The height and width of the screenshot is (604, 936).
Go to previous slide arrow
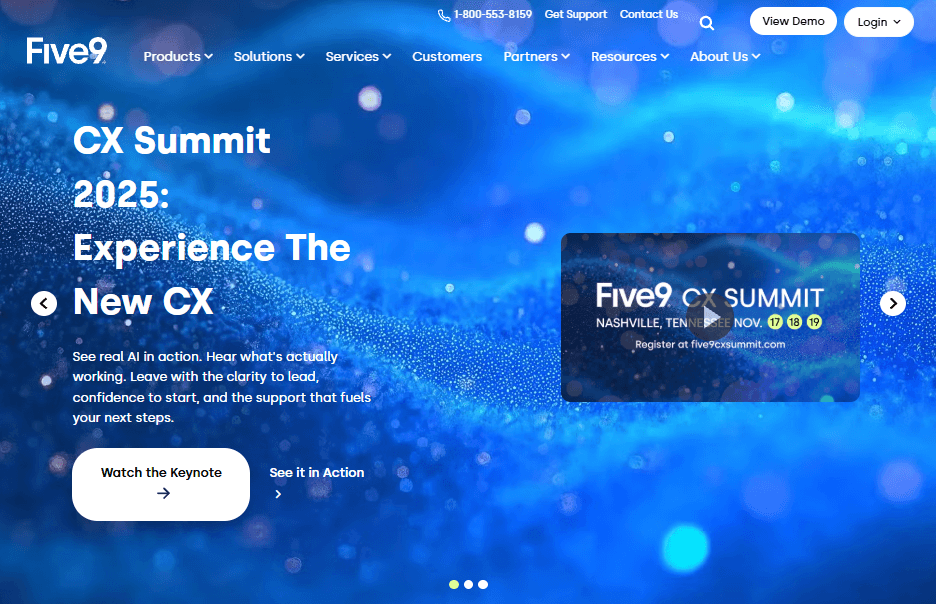(x=44, y=304)
